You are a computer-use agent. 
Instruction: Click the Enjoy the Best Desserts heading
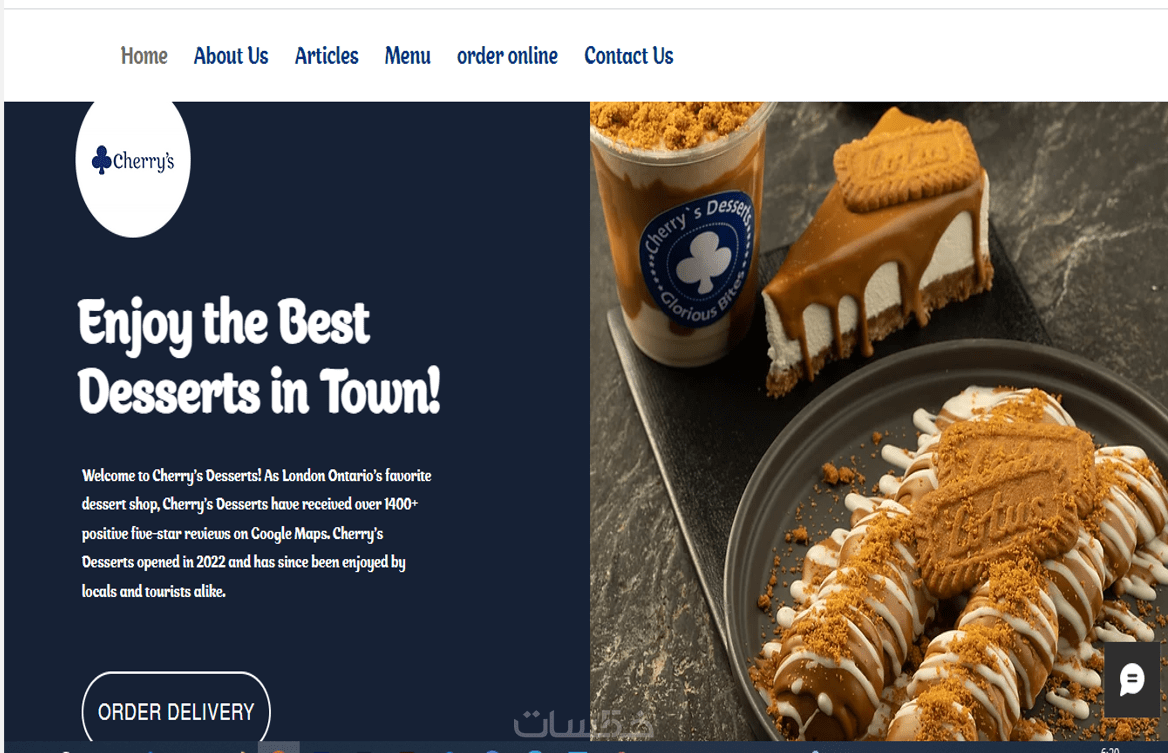pyautogui.click(x=259, y=357)
